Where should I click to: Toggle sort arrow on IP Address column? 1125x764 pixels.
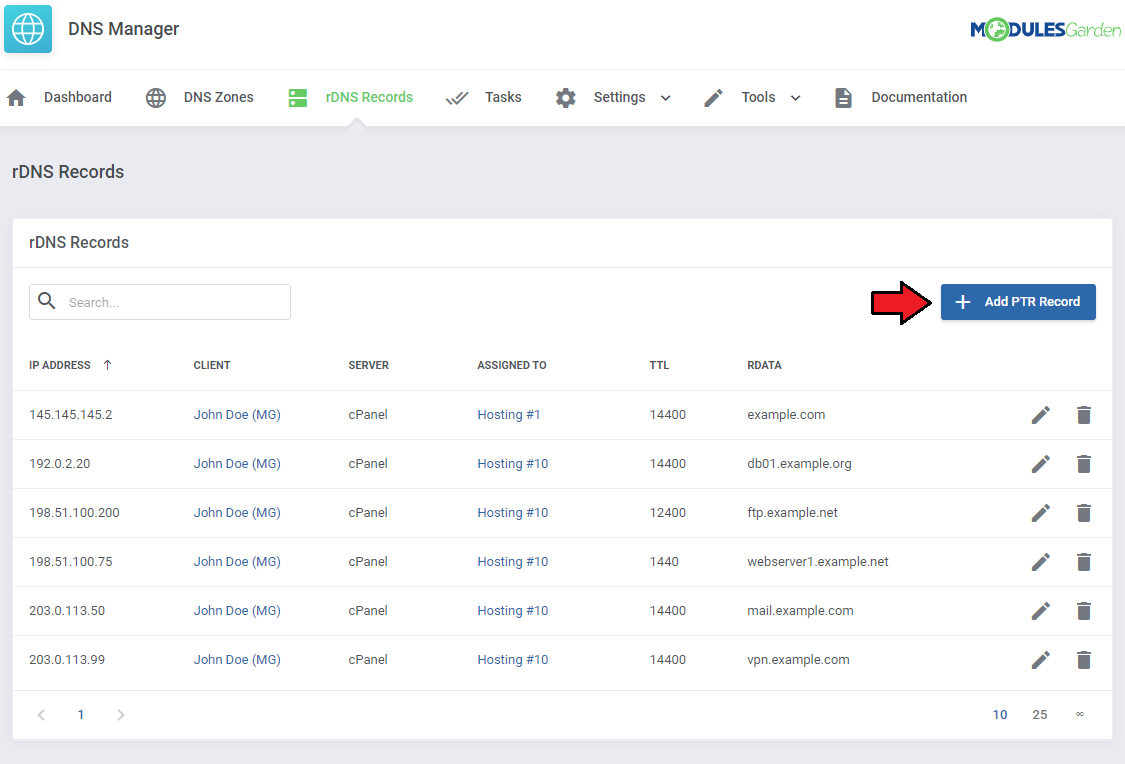pyautogui.click(x=108, y=365)
